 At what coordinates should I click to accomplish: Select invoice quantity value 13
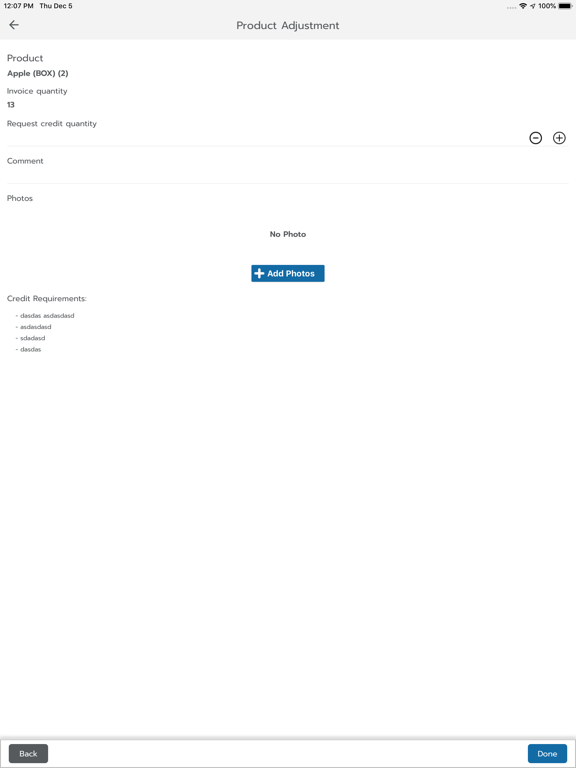point(11,105)
